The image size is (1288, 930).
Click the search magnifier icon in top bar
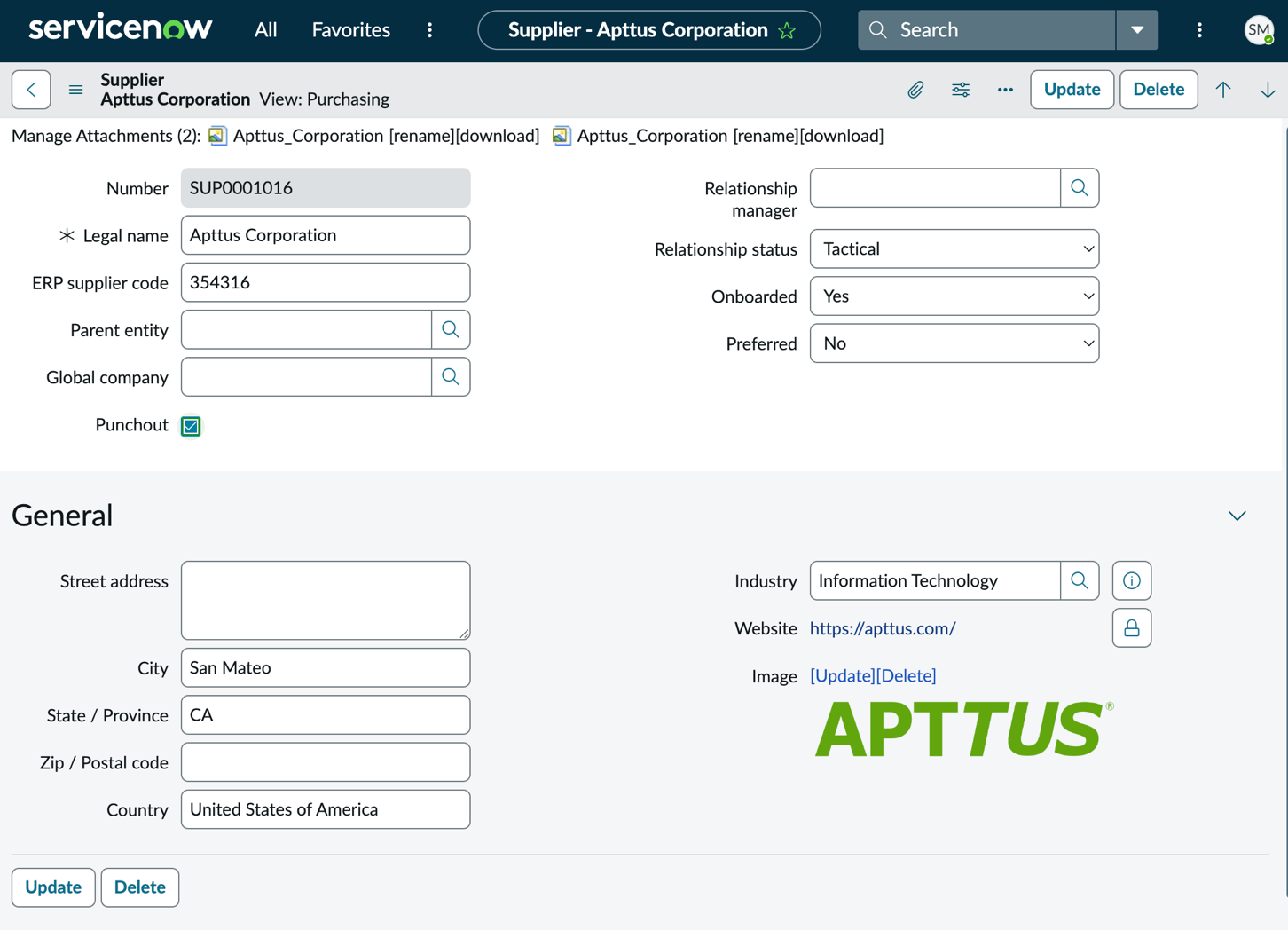[x=878, y=30]
